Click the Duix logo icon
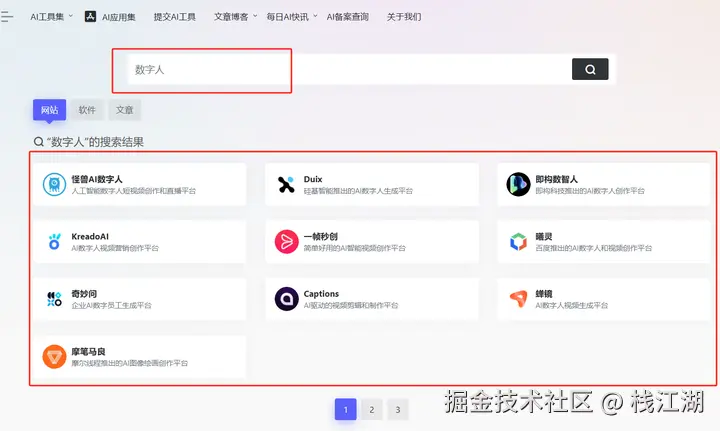Viewport: 720px width, 431px height. 286,184
